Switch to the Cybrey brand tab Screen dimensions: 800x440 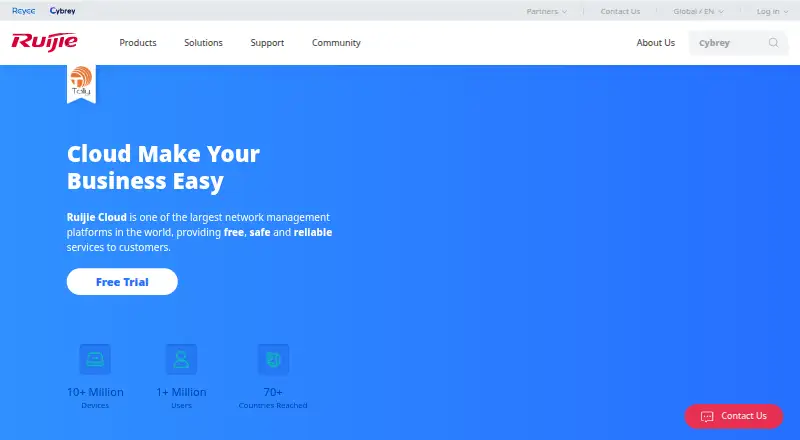point(63,11)
